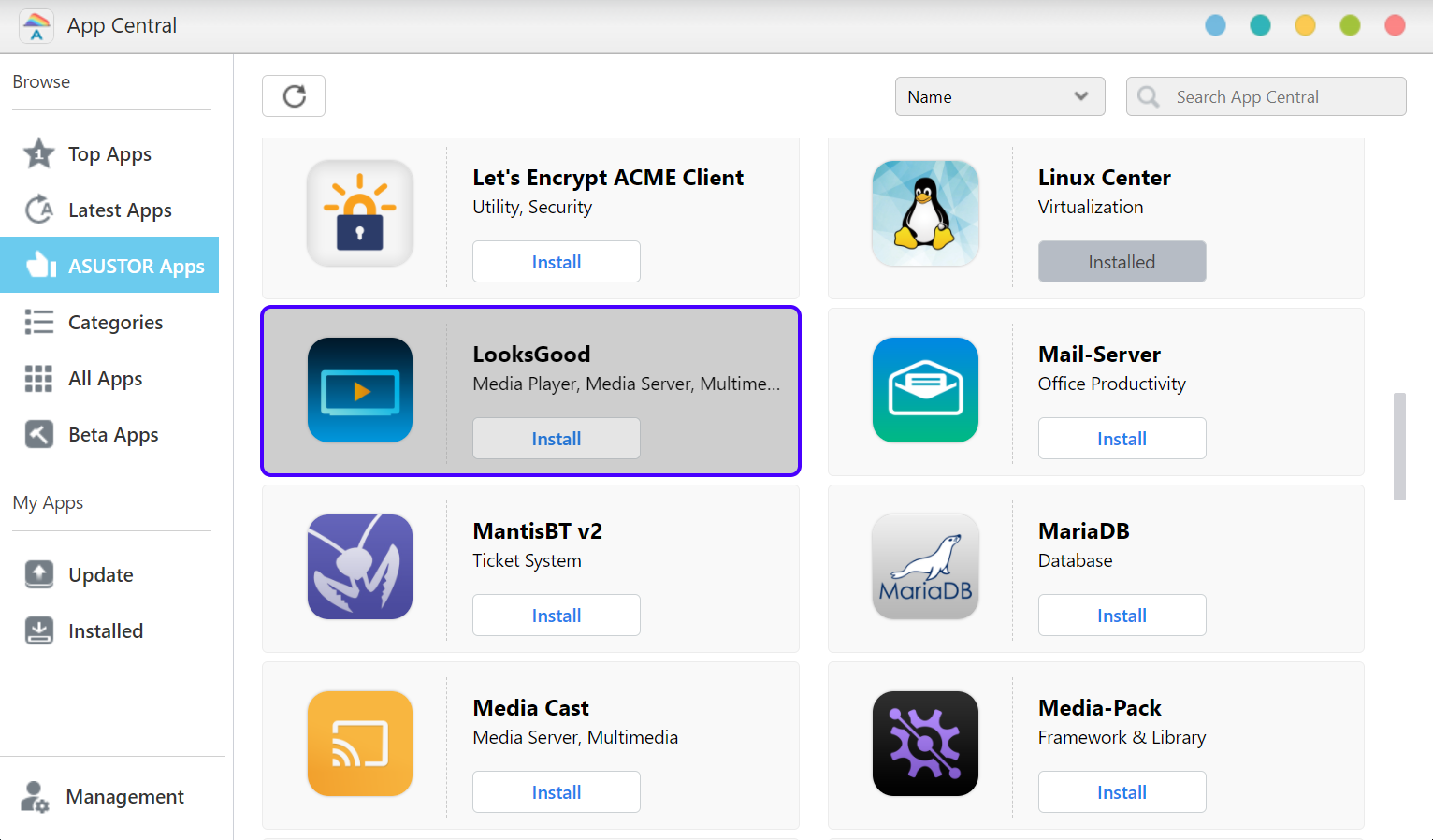The height and width of the screenshot is (840, 1433).
Task: Open Beta Apps section
Action: tap(109, 434)
